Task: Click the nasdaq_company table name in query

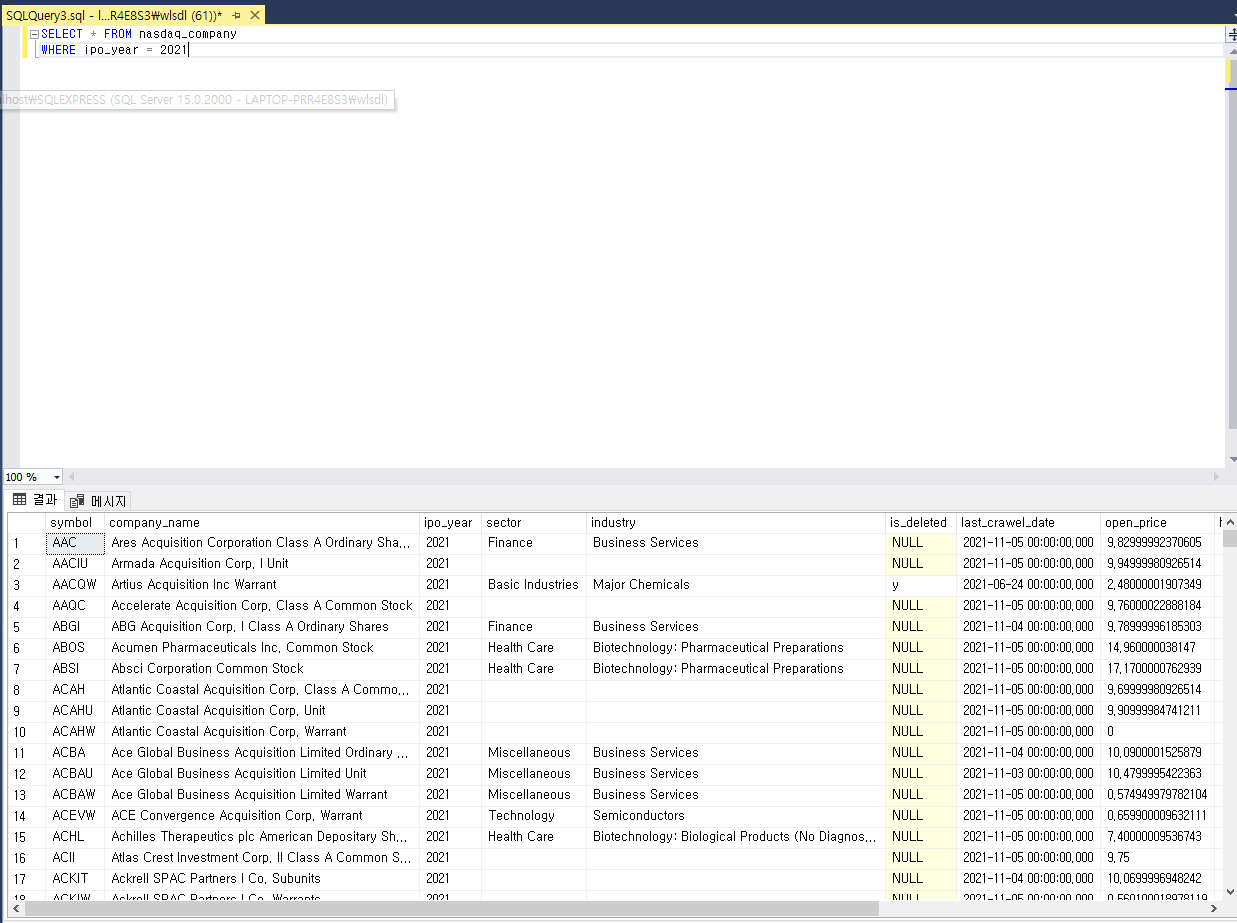Action: [188, 34]
